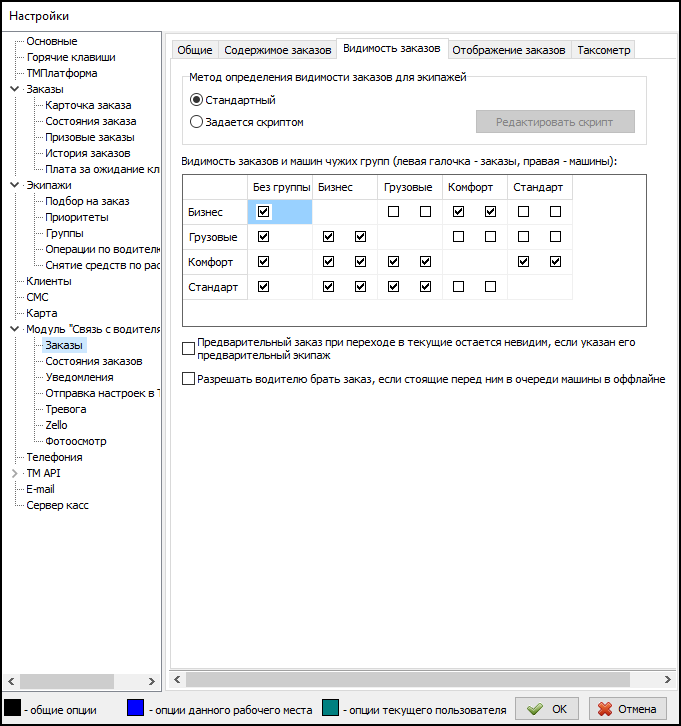Select Телефония in the settings tree
The height and width of the screenshot is (726, 681).
[x=54, y=457]
